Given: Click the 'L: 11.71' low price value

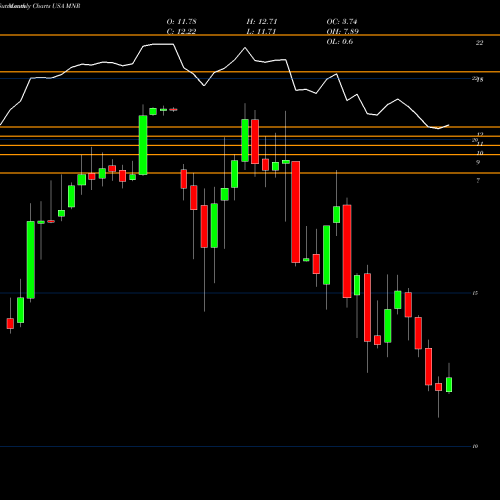Looking at the screenshot, I should click(261, 32).
